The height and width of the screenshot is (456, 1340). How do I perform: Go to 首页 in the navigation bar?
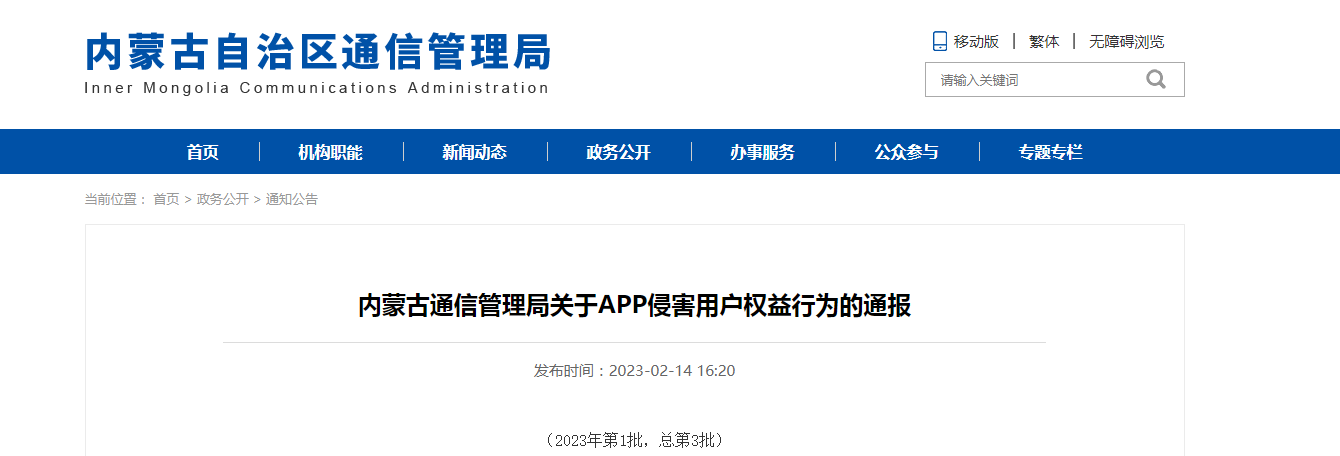tap(202, 152)
